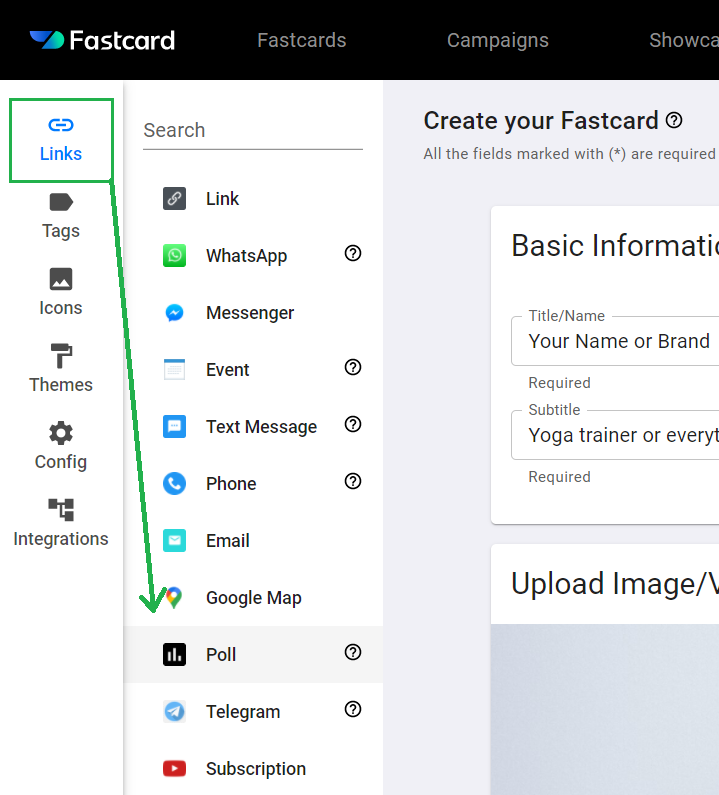Click the Google Map pin icon
The image size is (719, 795).
point(174,598)
